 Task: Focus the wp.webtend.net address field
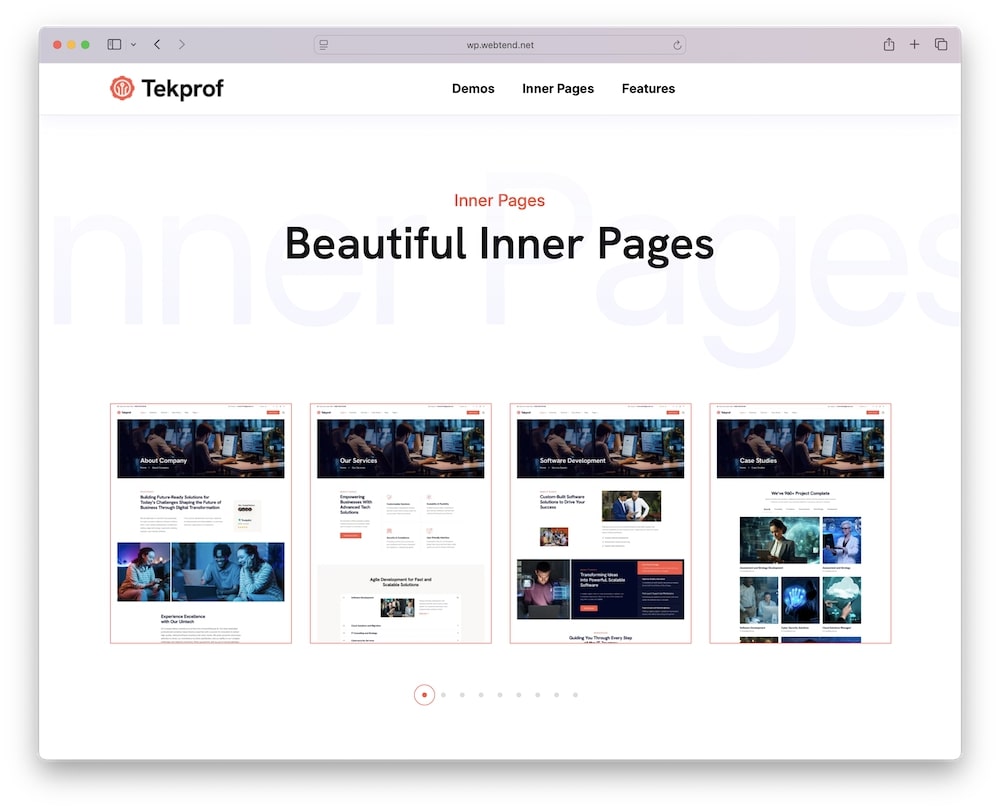500,45
